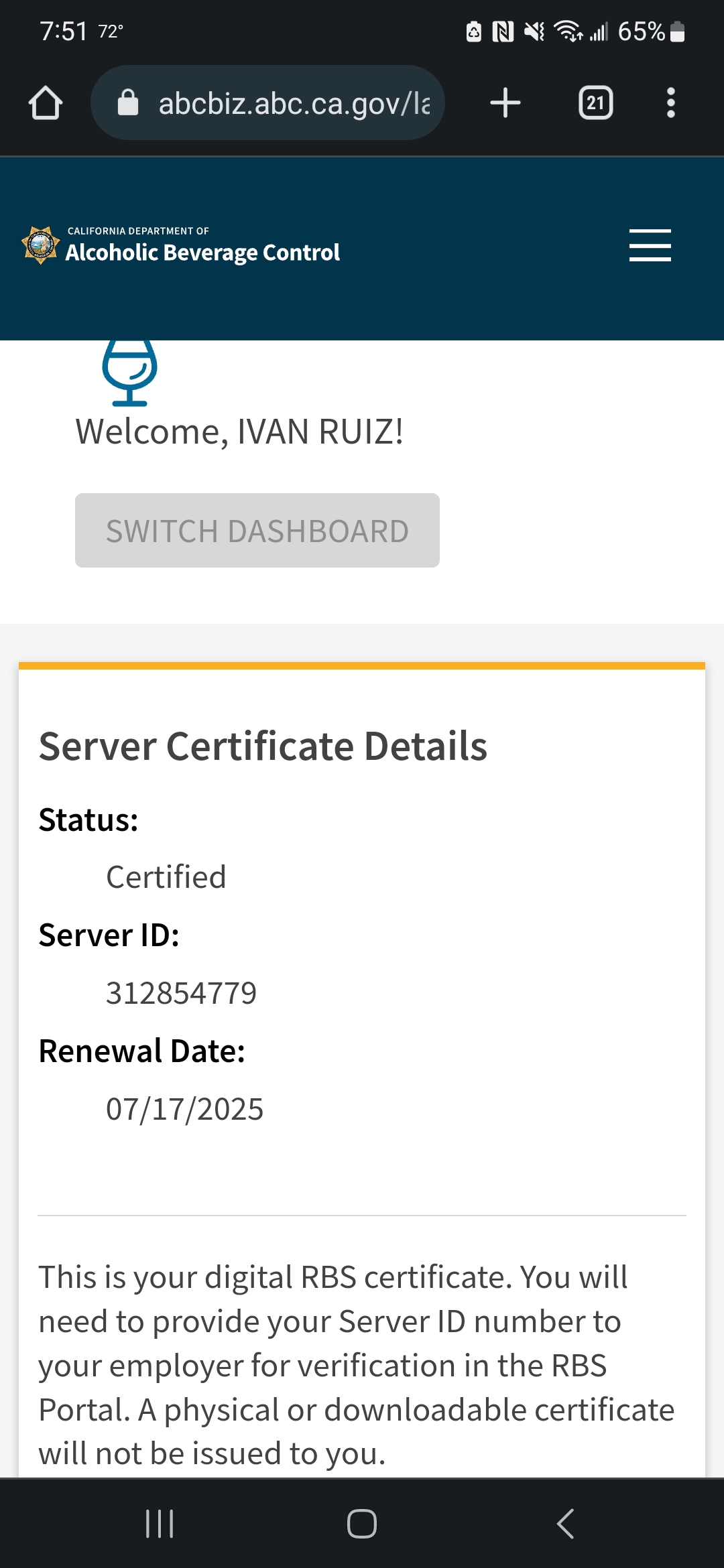Tap the battery 65% indicator
The width and height of the screenshot is (724, 1568).
[x=650, y=31]
